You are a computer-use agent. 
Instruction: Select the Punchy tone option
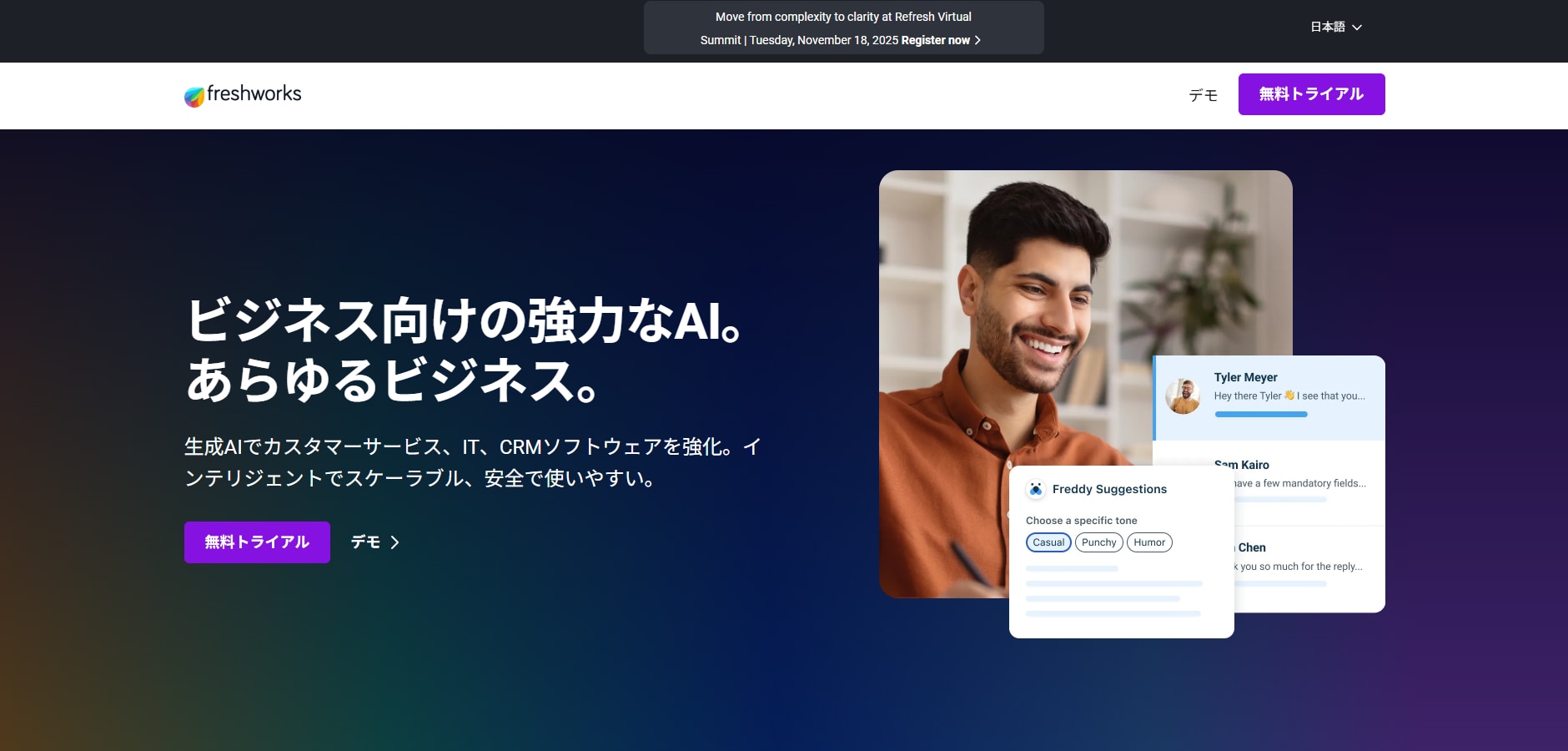pos(1098,542)
